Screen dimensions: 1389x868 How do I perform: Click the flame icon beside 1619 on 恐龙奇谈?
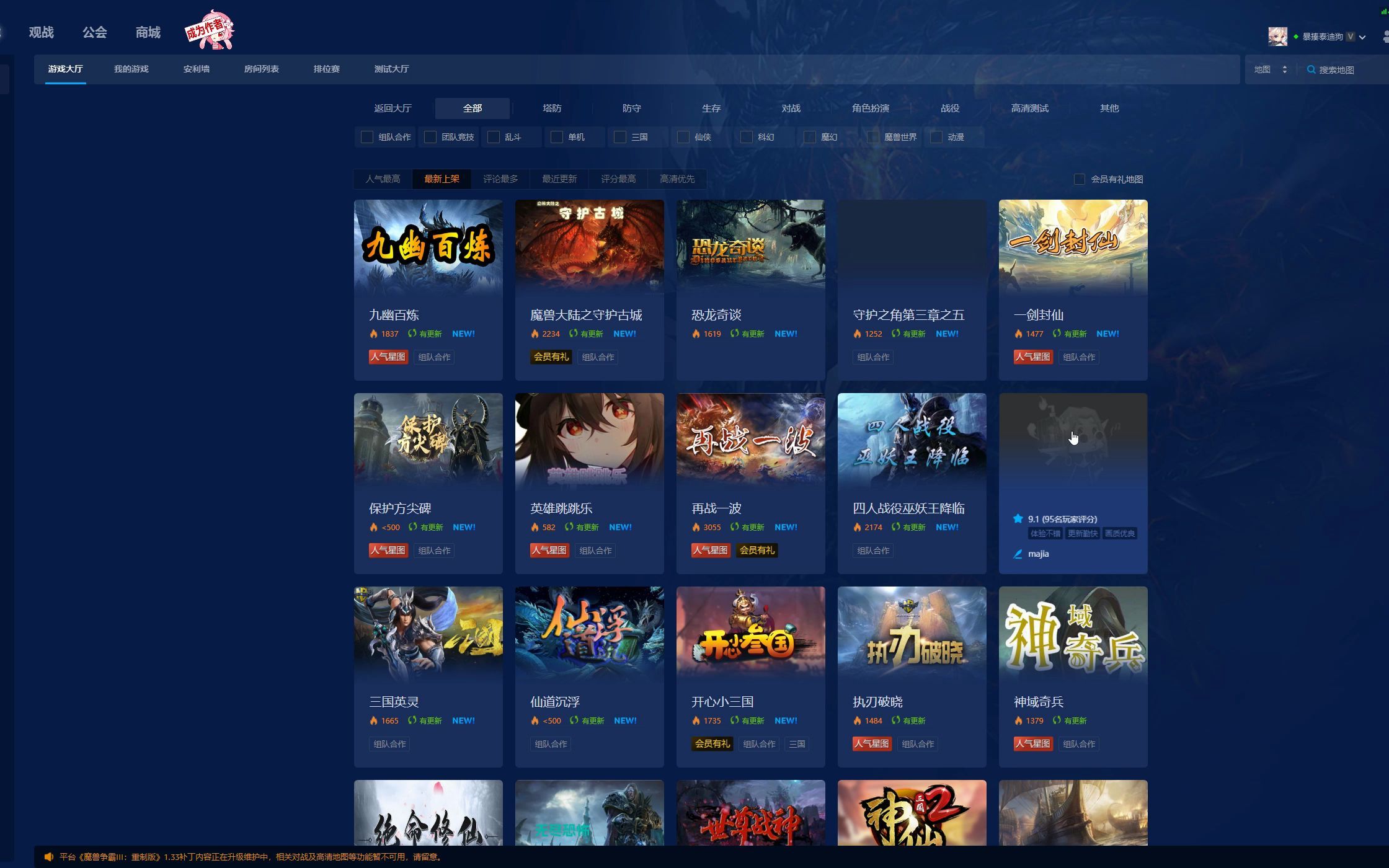696,334
